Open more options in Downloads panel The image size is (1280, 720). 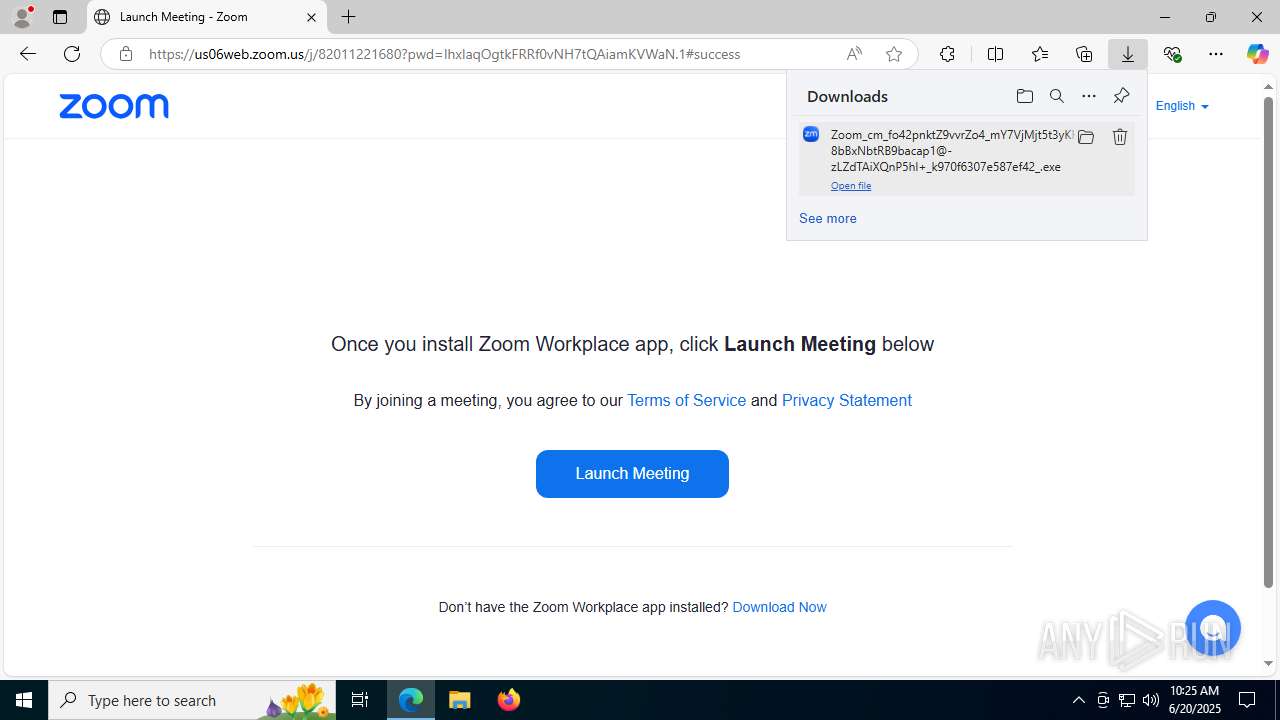click(1089, 96)
